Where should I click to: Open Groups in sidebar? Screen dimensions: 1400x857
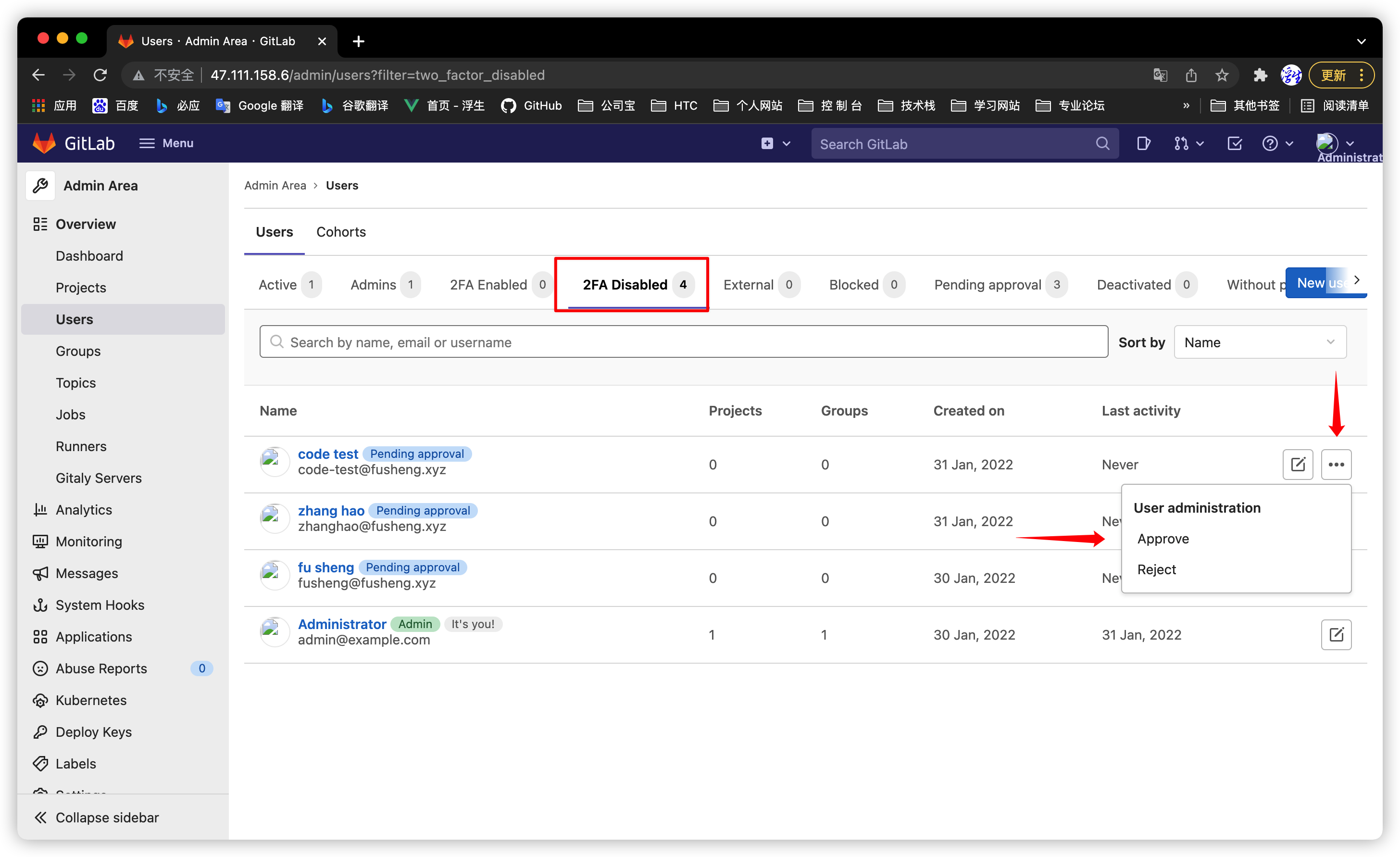click(x=78, y=351)
